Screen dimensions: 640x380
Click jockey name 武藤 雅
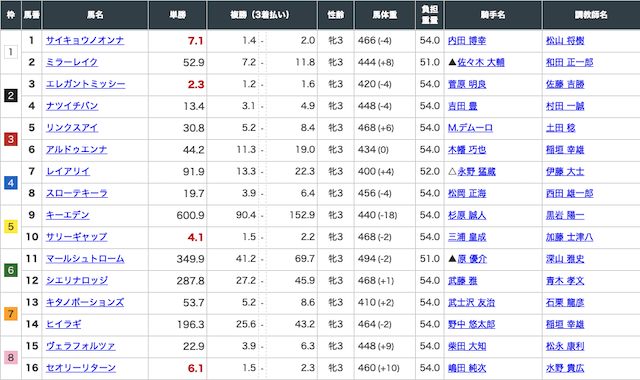(462, 280)
